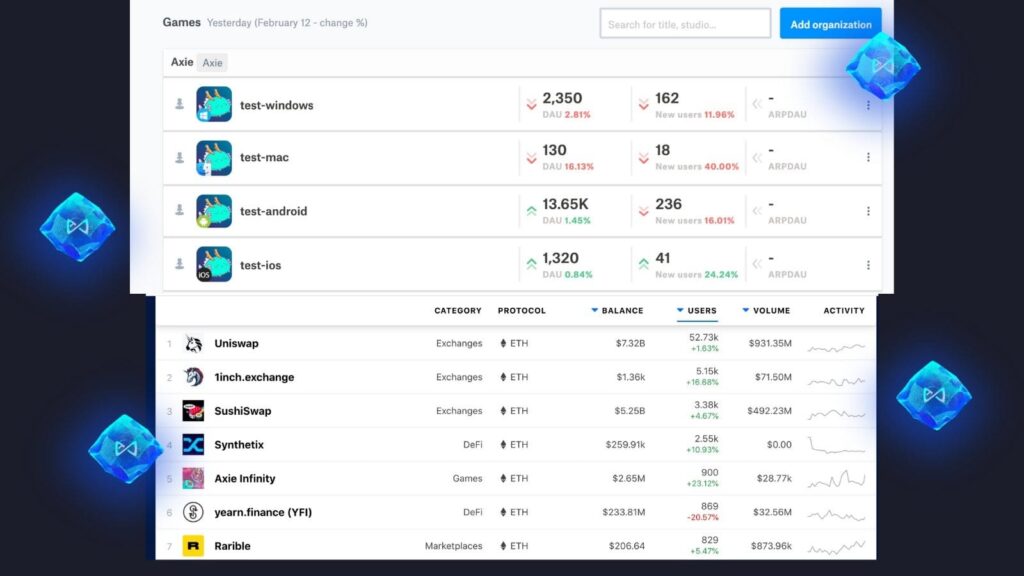This screenshot has height=576, width=1024.
Task: Focus the Search for title, studio field
Action: point(685,24)
